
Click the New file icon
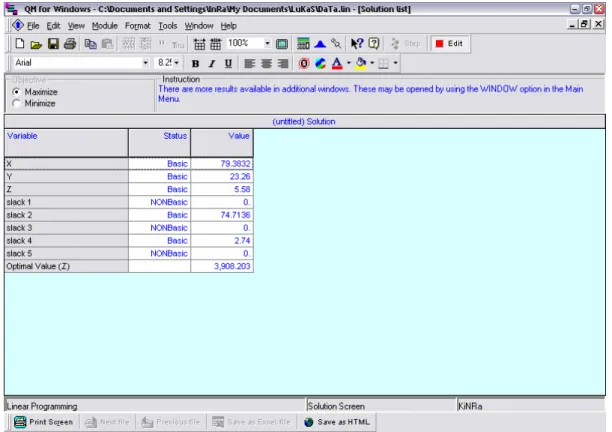pyautogui.click(x=20, y=44)
